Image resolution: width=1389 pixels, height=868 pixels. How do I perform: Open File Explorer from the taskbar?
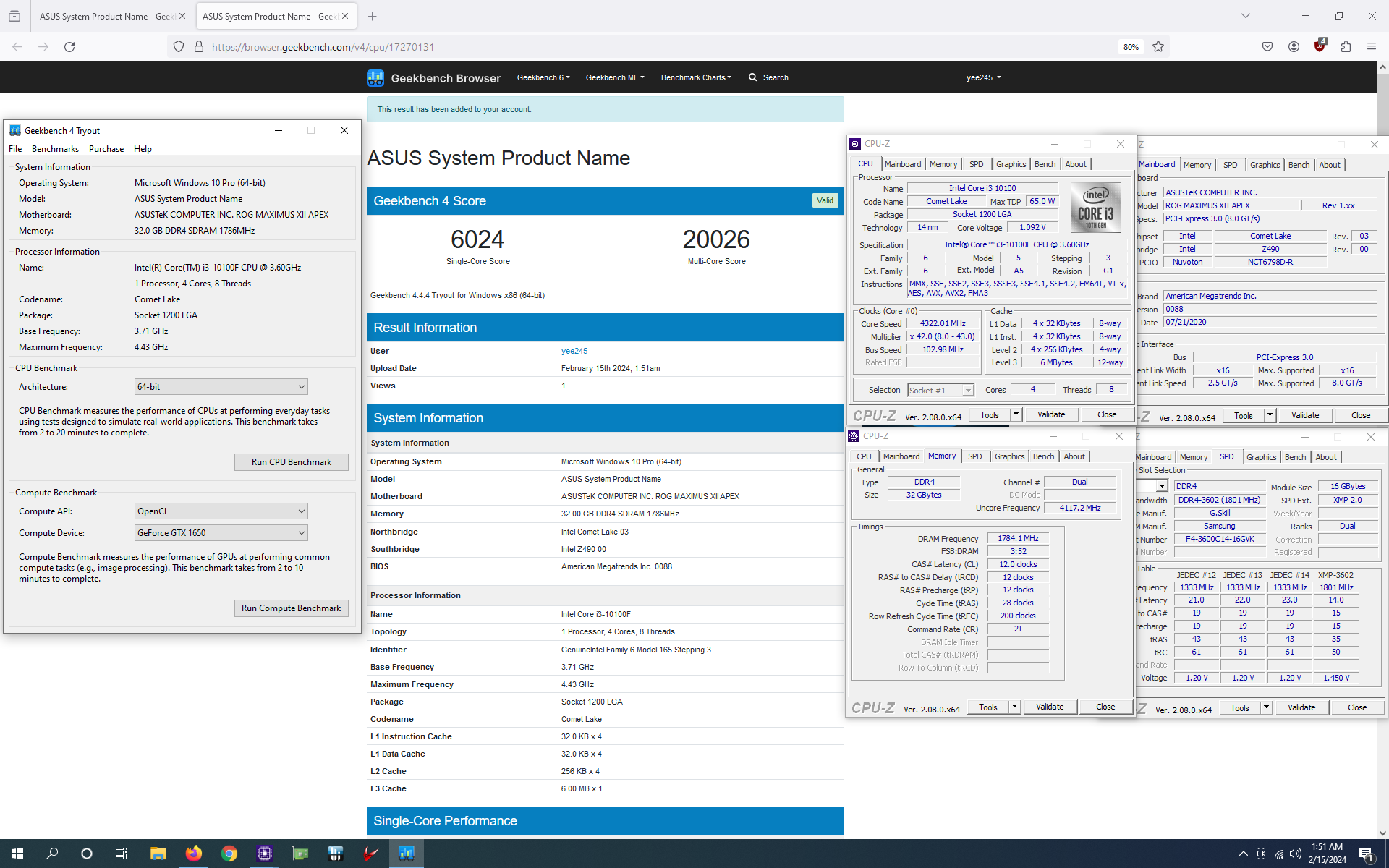pos(158,854)
